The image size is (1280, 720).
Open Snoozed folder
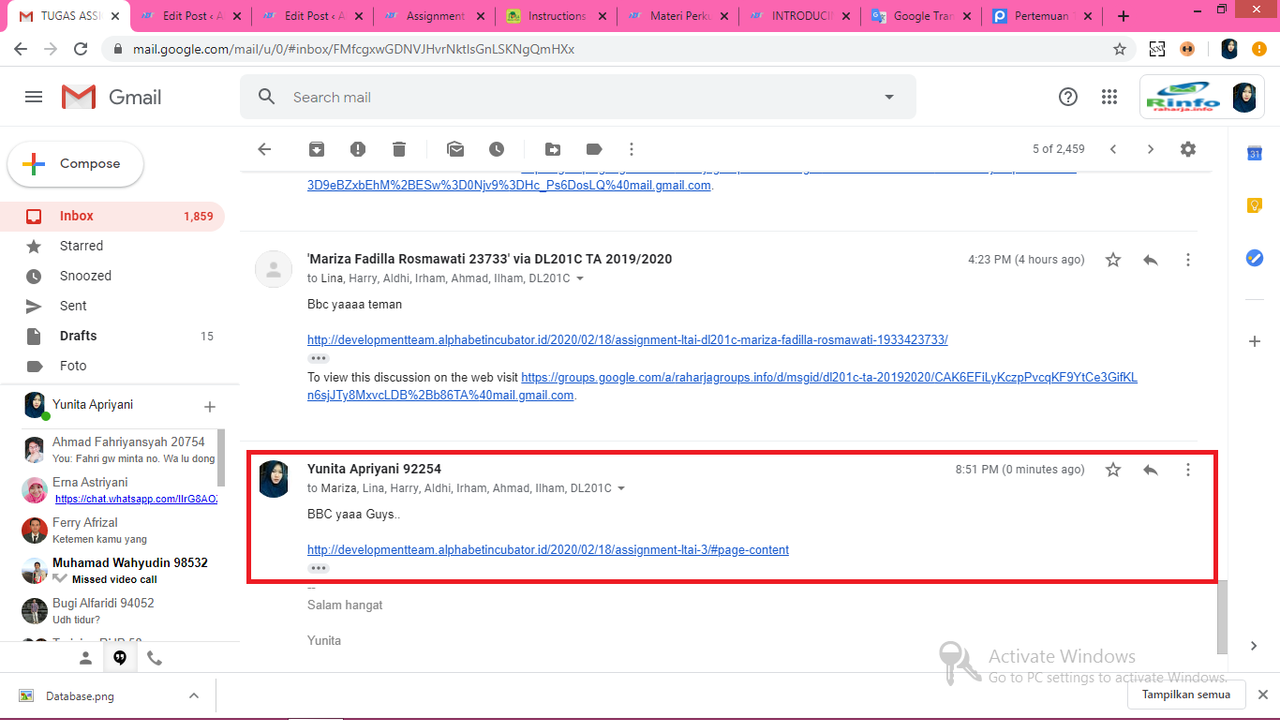112,276
